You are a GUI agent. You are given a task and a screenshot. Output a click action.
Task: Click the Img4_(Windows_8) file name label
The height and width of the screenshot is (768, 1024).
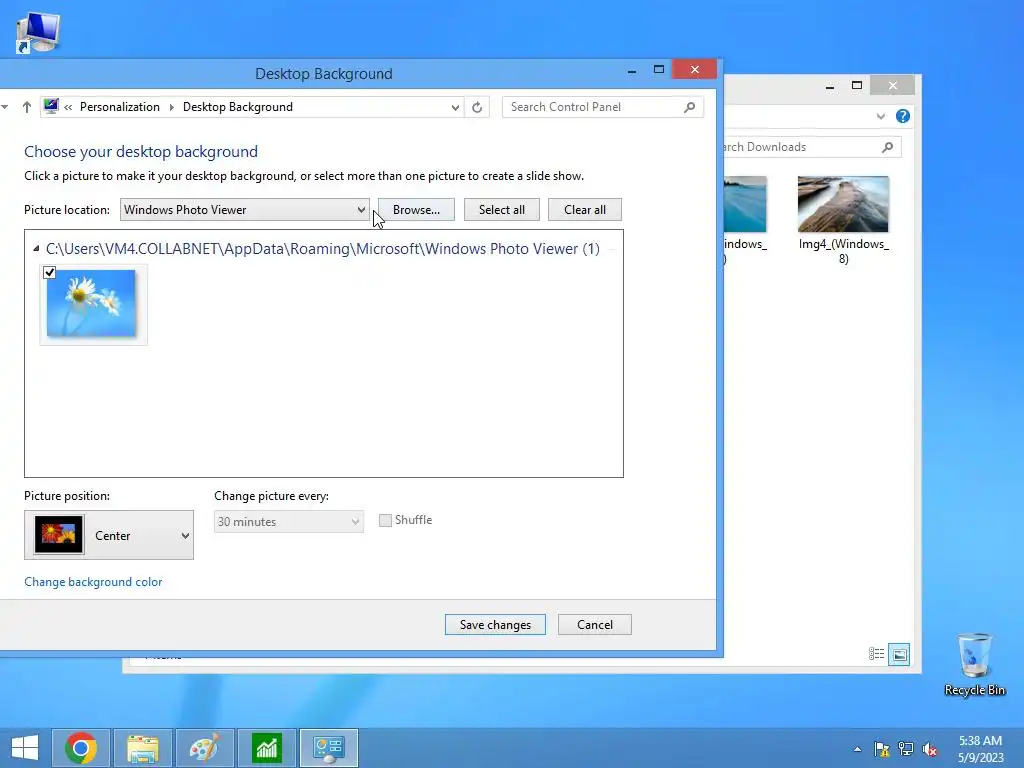click(844, 251)
